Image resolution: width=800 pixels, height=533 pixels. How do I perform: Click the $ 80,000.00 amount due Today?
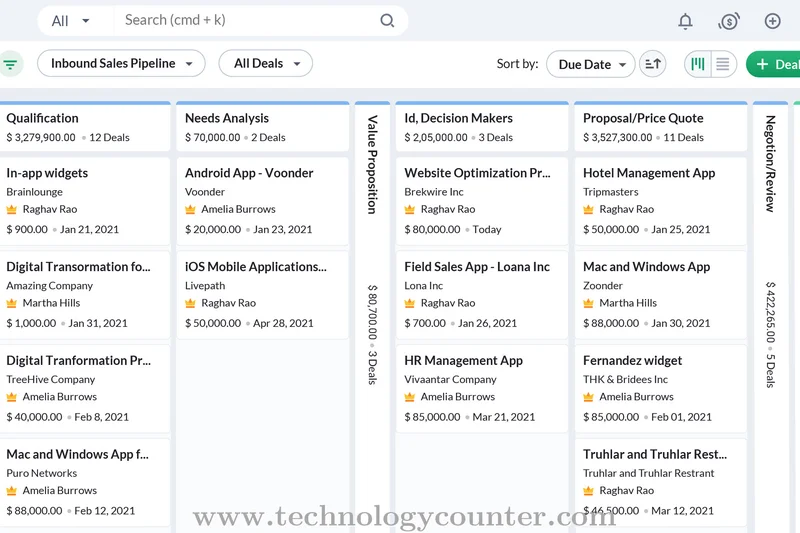click(432, 230)
